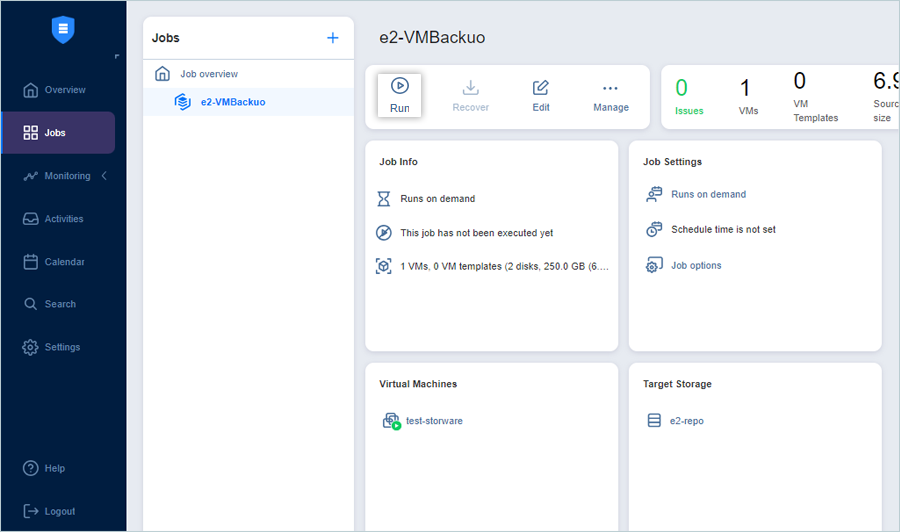Add a new job with plus icon
Screen dimensions: 900x532
(x=333, y=38)
